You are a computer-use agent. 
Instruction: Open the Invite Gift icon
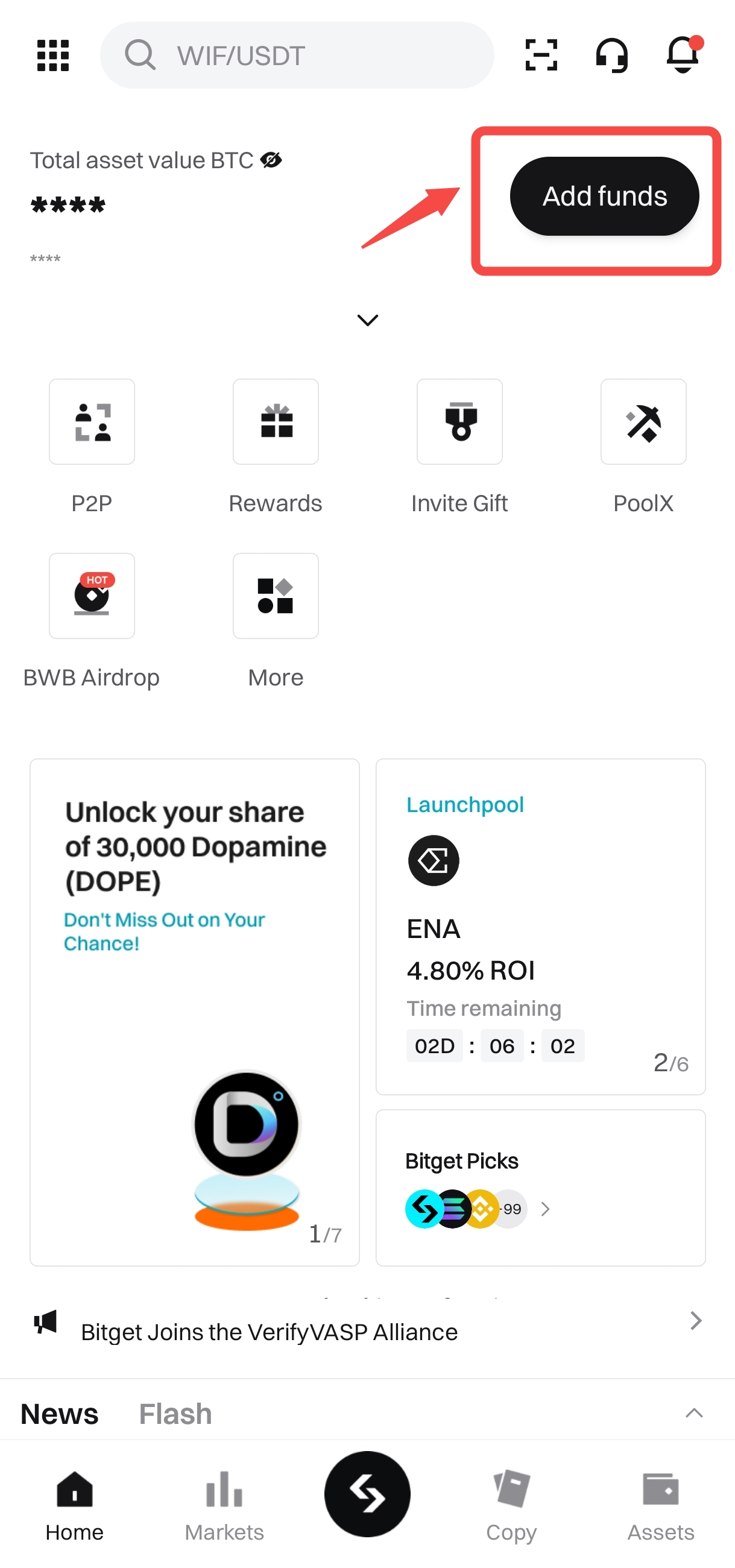point(460,422)
